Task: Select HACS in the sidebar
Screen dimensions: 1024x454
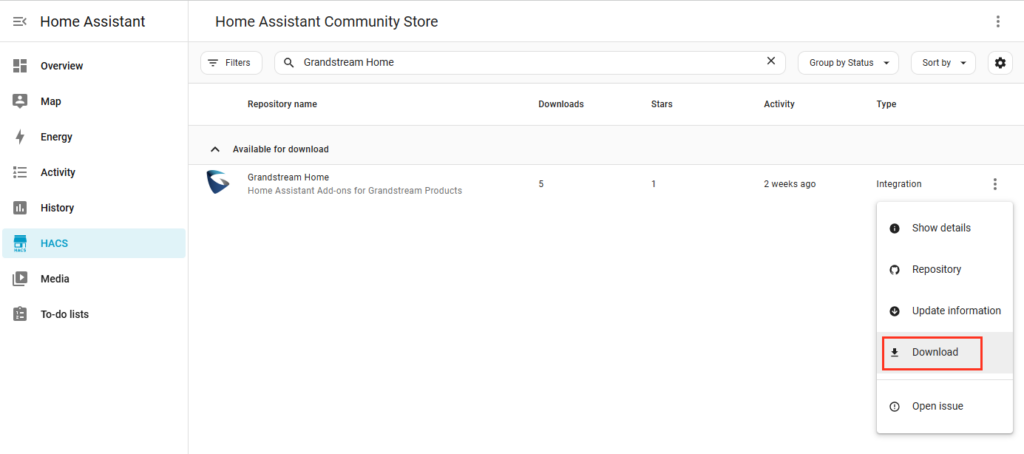Action: pos(93,243)
